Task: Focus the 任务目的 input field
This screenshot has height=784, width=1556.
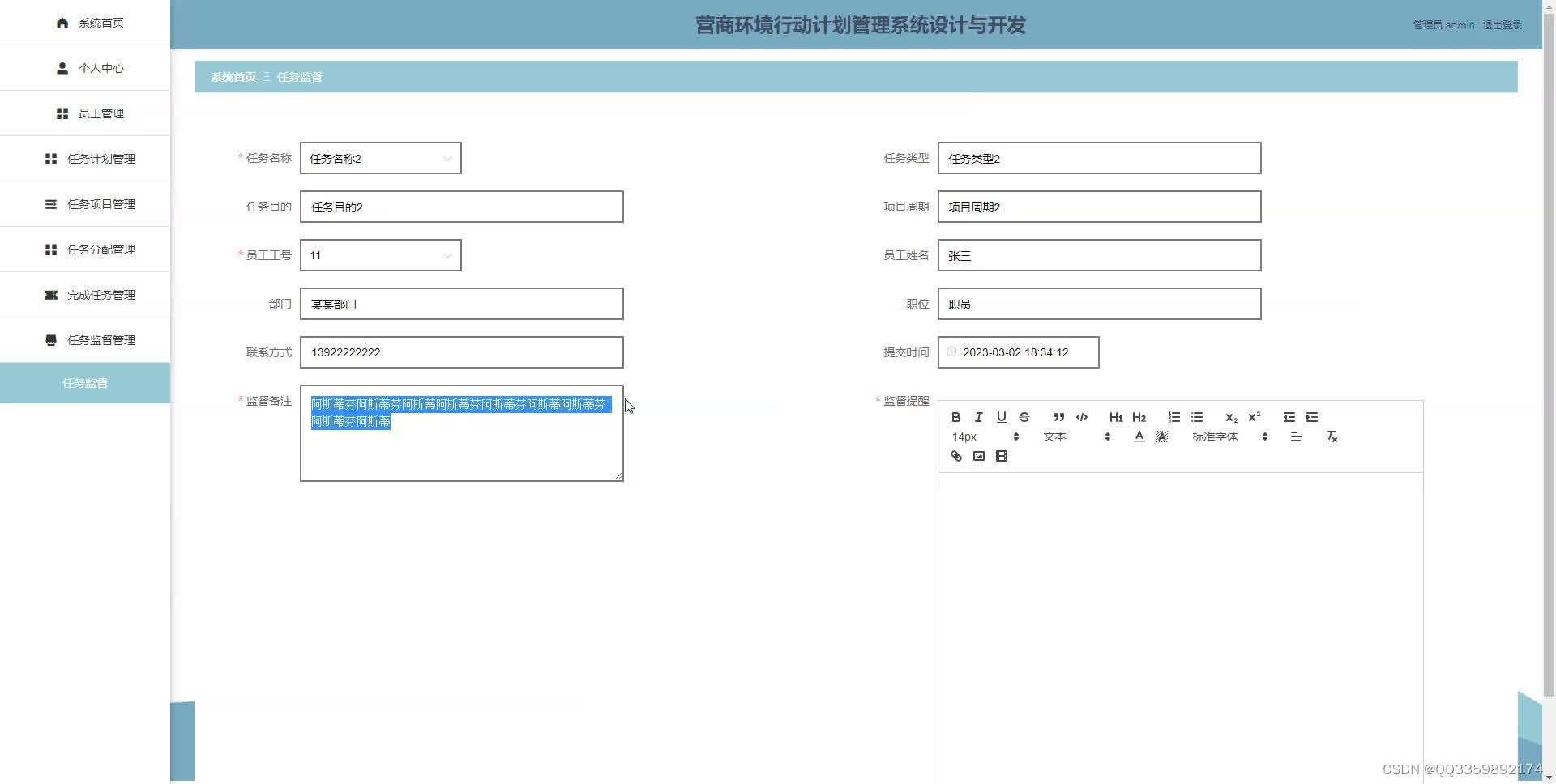Action: pos(461,207)
